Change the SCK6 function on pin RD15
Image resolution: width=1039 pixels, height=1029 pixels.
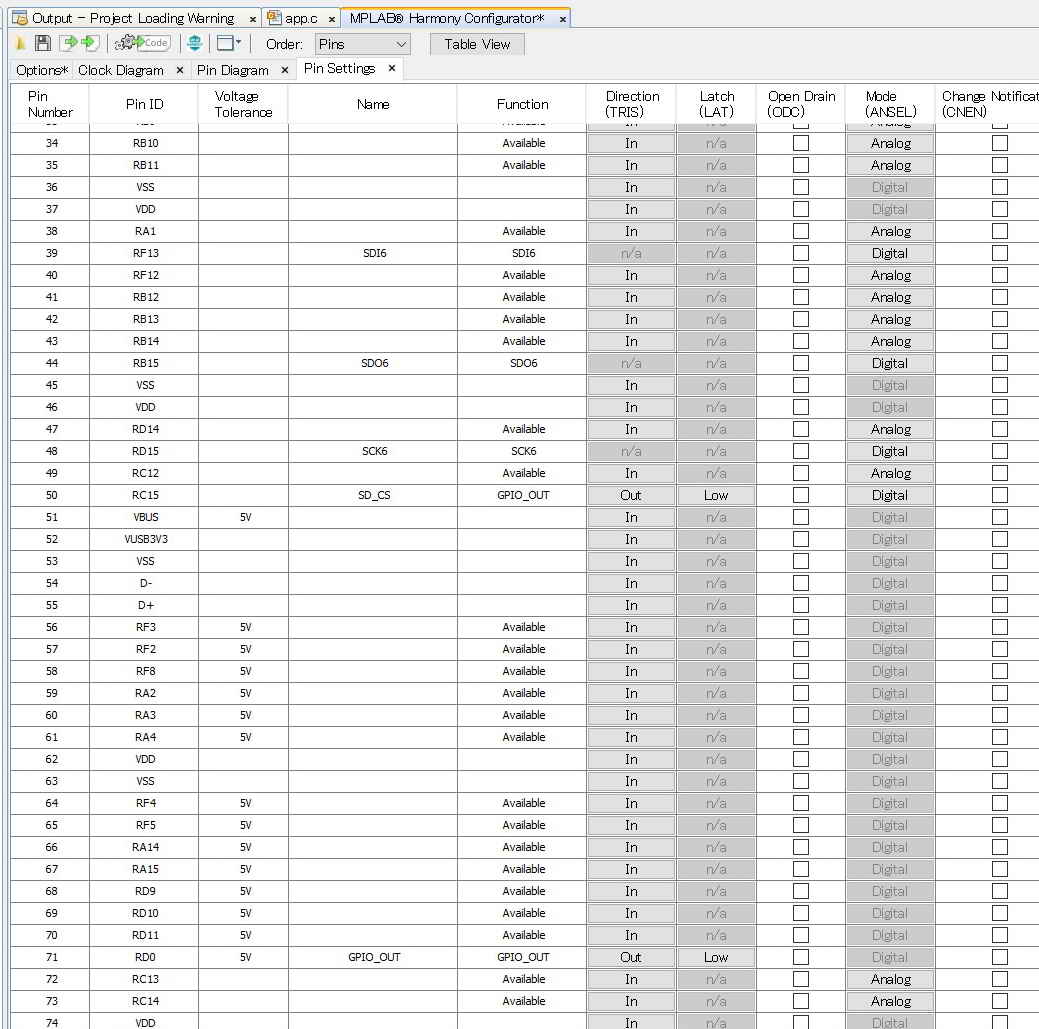click(x=523, y=451)
